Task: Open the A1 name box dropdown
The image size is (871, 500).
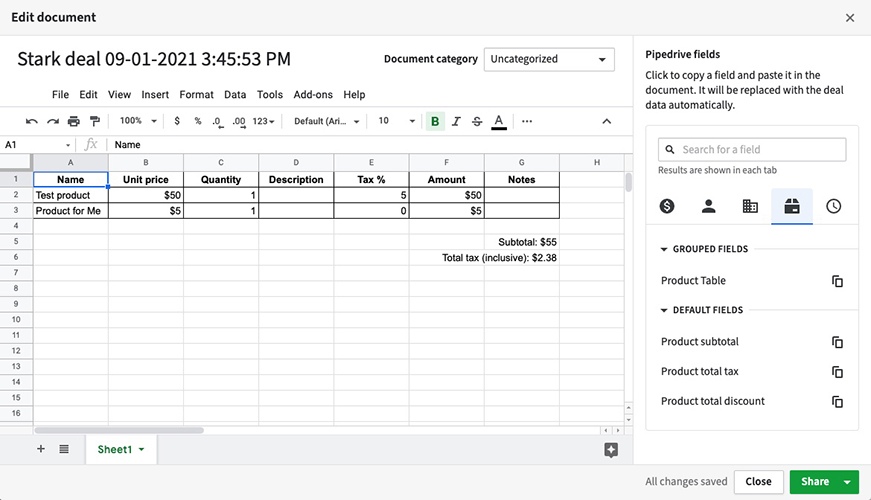Action: (68, 145)
